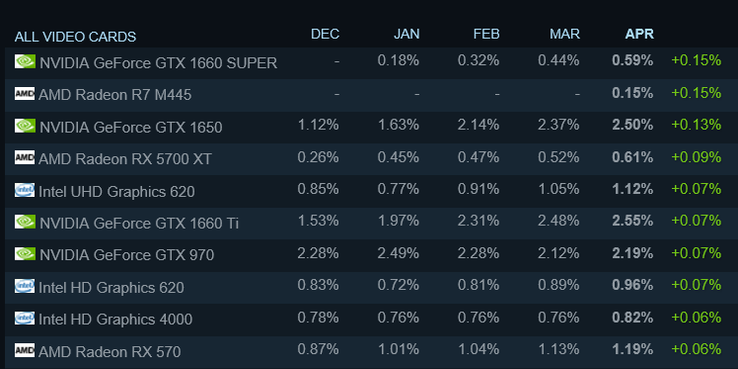Select the APR column header

[x=639, y=34]
